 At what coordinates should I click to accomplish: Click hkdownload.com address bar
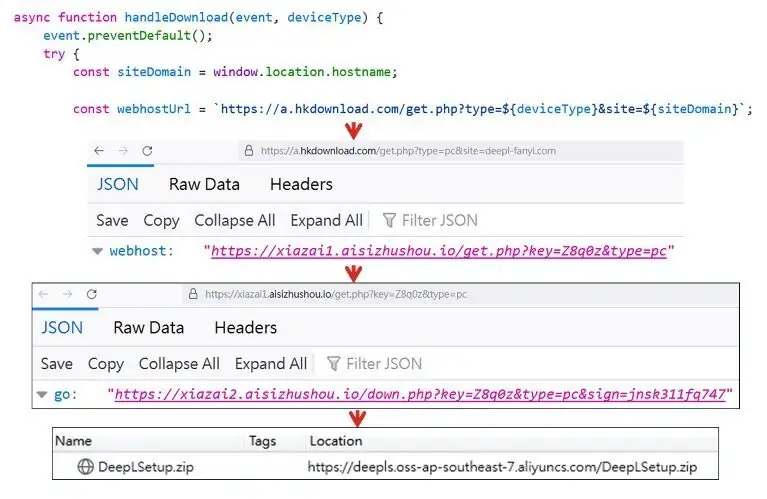(460, 151)
